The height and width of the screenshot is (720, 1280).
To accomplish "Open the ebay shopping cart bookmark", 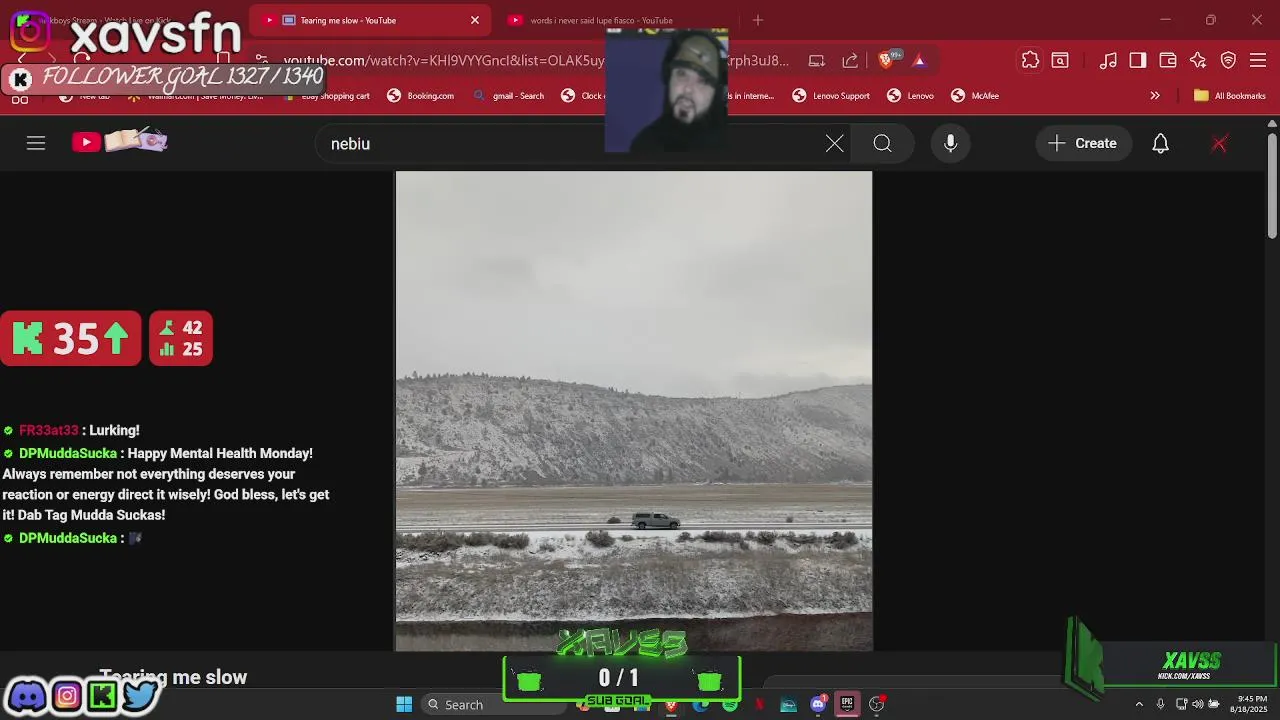I will tap(326, 95).
